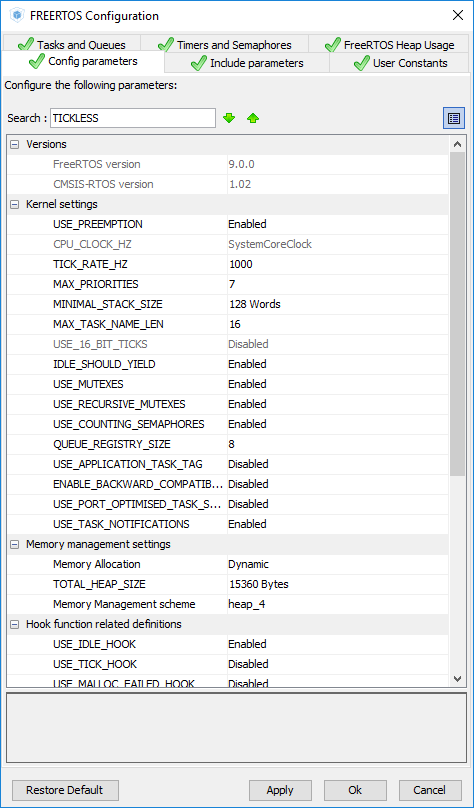Collapse Hook function related definitions section
Viewport: 474px width, 808px height.
pyautogui.click(x=15, y=624)
